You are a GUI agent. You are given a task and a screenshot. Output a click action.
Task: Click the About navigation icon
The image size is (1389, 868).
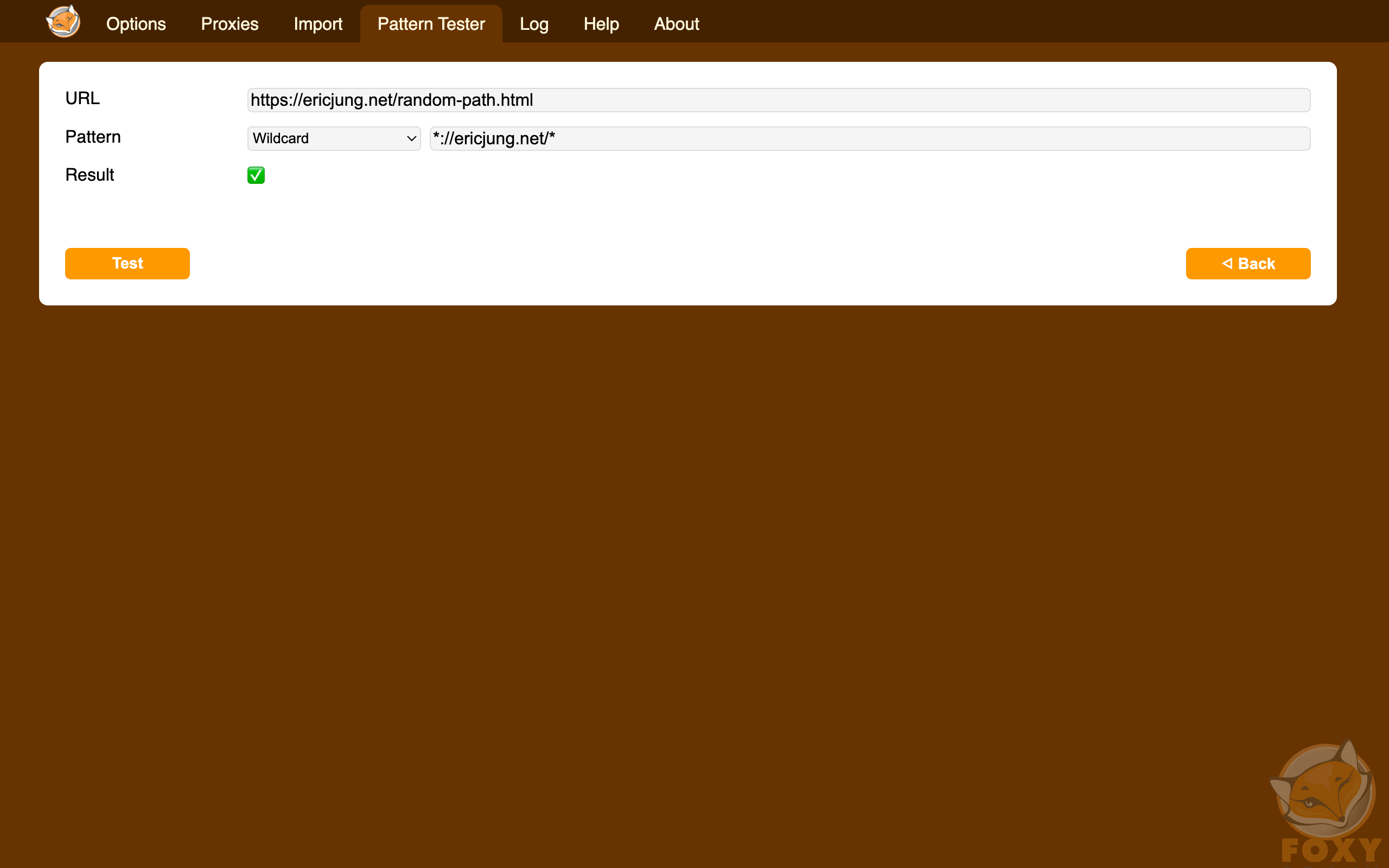pos(677,24)
